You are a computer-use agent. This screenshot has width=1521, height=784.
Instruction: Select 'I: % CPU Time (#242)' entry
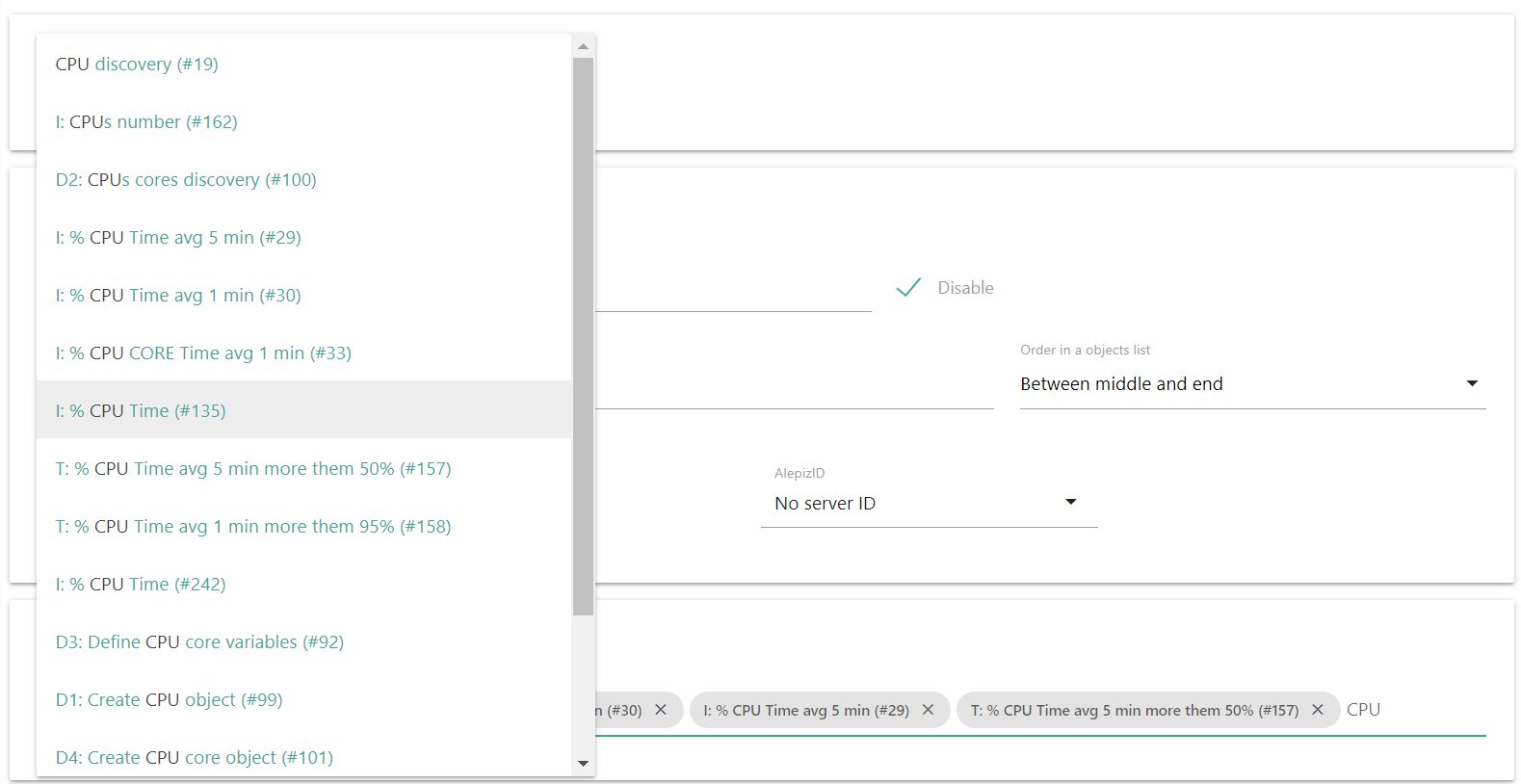point(141,585)
